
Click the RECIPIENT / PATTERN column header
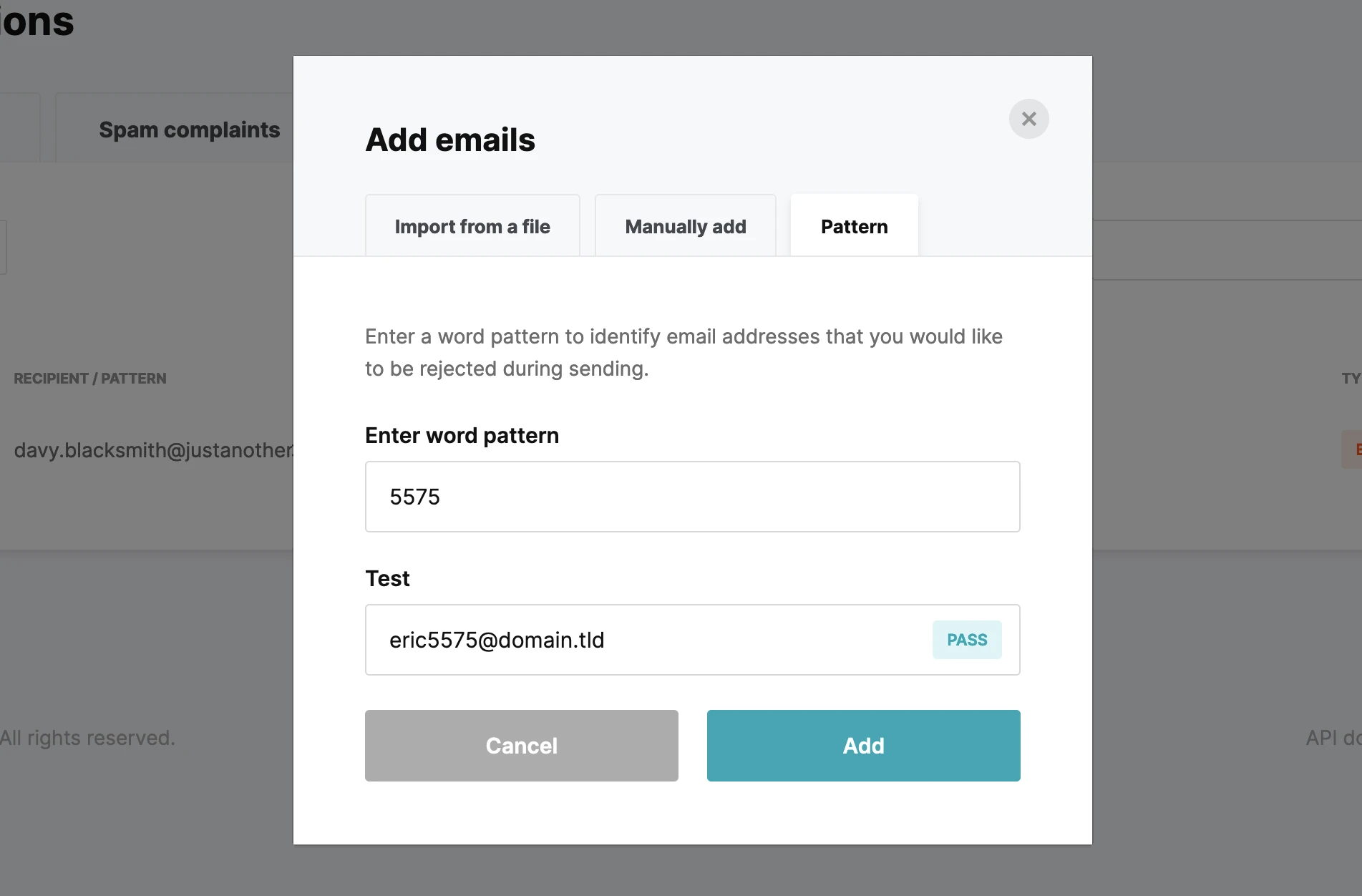pyautogui.click(x=90, y=379)
